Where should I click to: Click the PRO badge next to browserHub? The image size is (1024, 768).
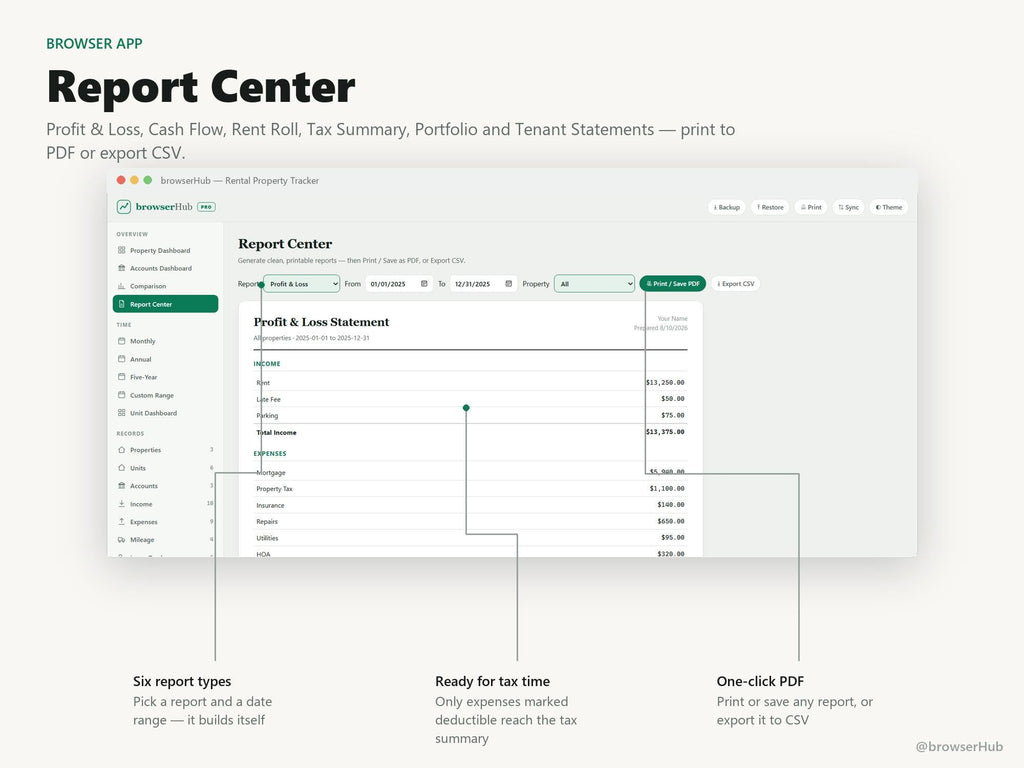click(x=206, y=207)
